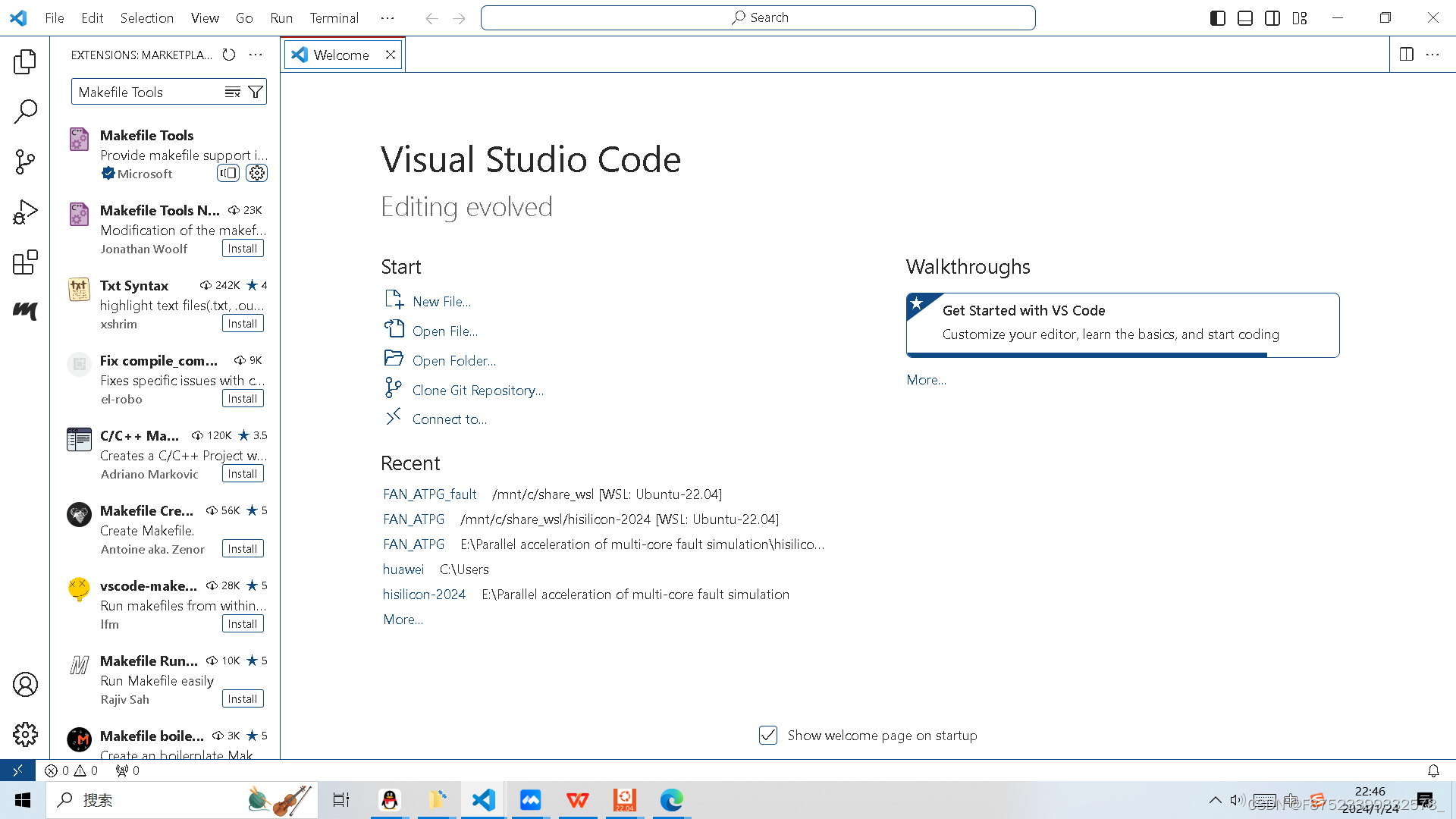This screenshot has height=819, width=1456.
Task: Open the Extensions view icon
Action: (x=25, y=262)
